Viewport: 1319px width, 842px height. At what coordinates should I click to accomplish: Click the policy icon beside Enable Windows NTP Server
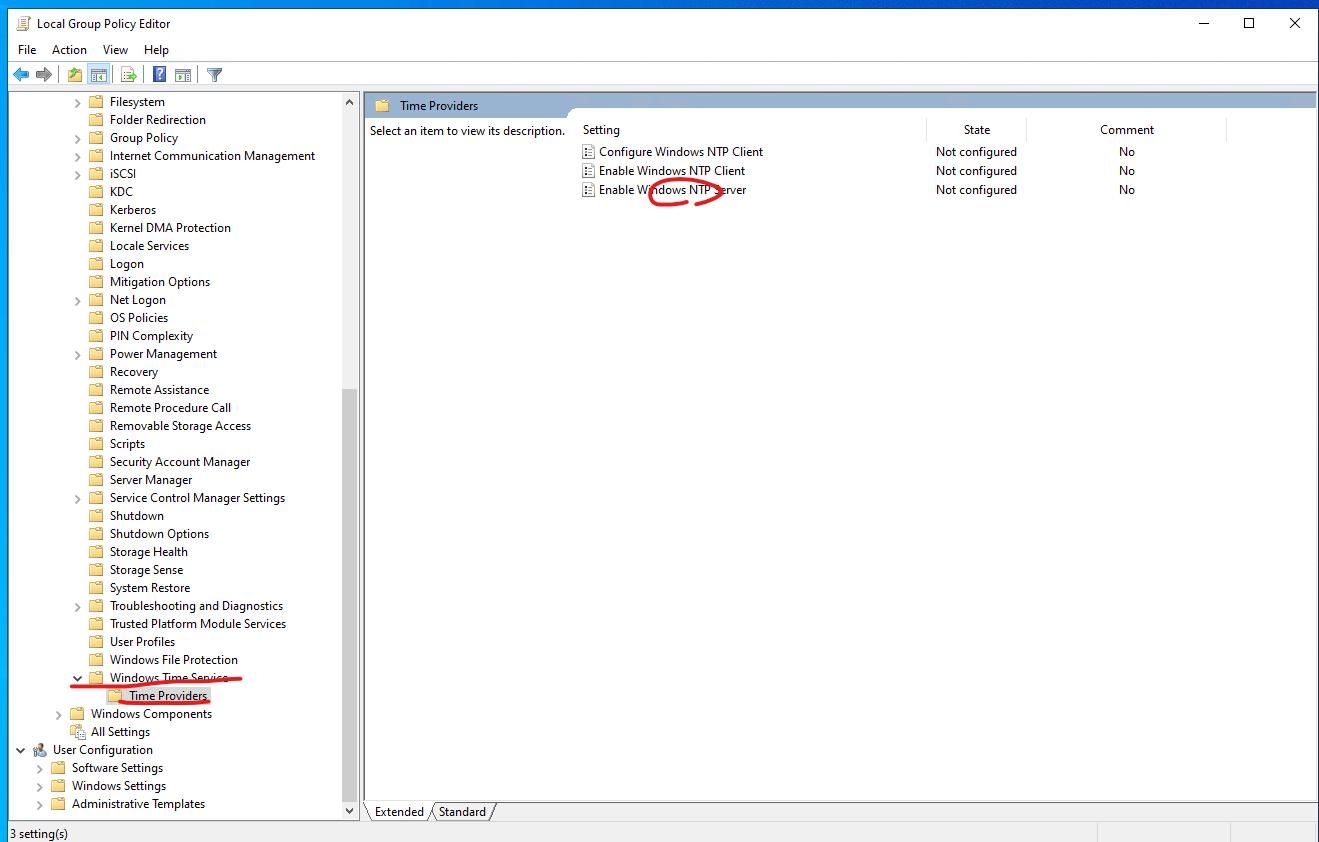coord(589,190)
